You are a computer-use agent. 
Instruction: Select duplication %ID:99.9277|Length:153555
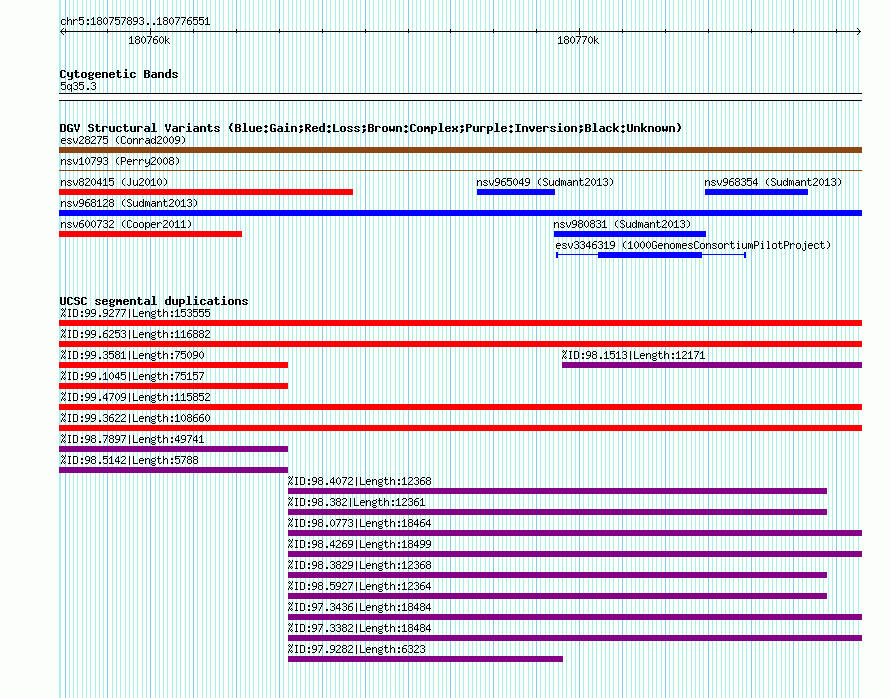pos(460,323)
